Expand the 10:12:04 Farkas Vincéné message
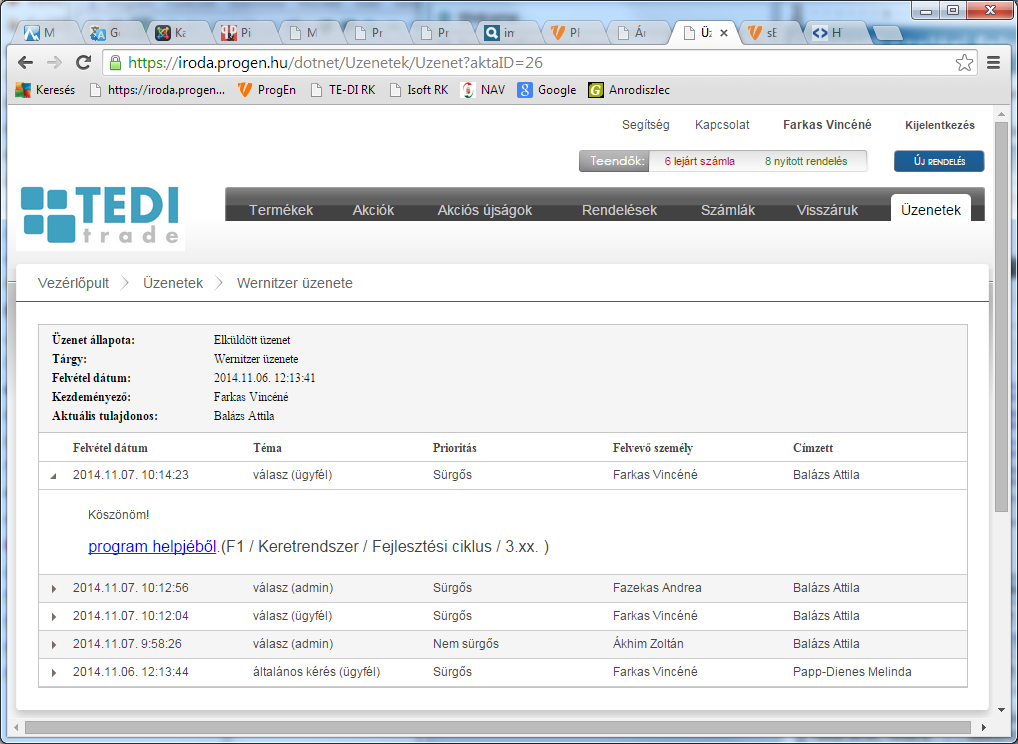1018x744 pixels. coord(54,617)
